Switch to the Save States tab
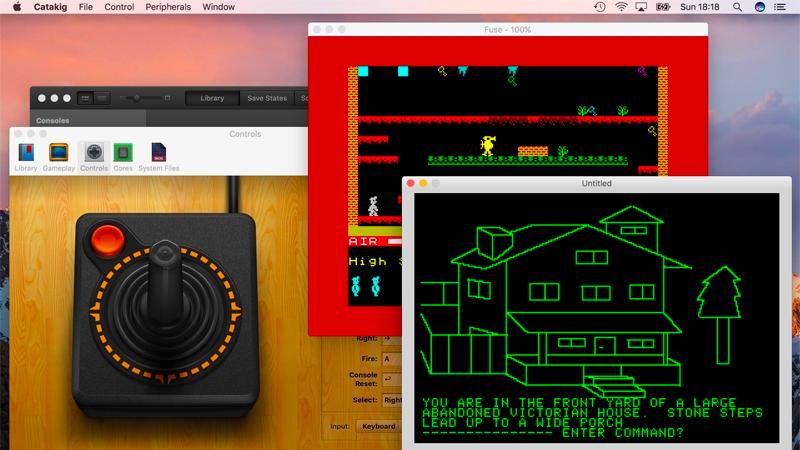The height and width of the screenshot is (450, 800). (267, 98)
